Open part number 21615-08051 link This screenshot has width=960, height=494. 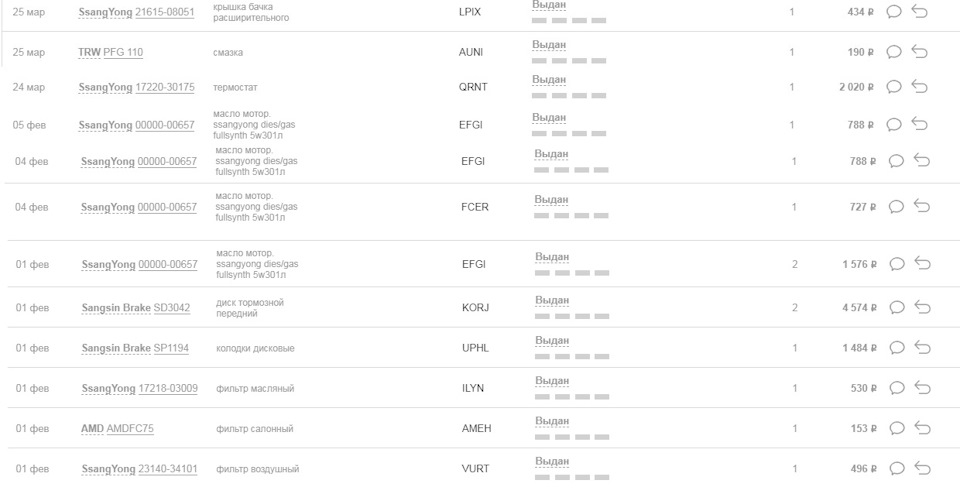tap(165, 12)
